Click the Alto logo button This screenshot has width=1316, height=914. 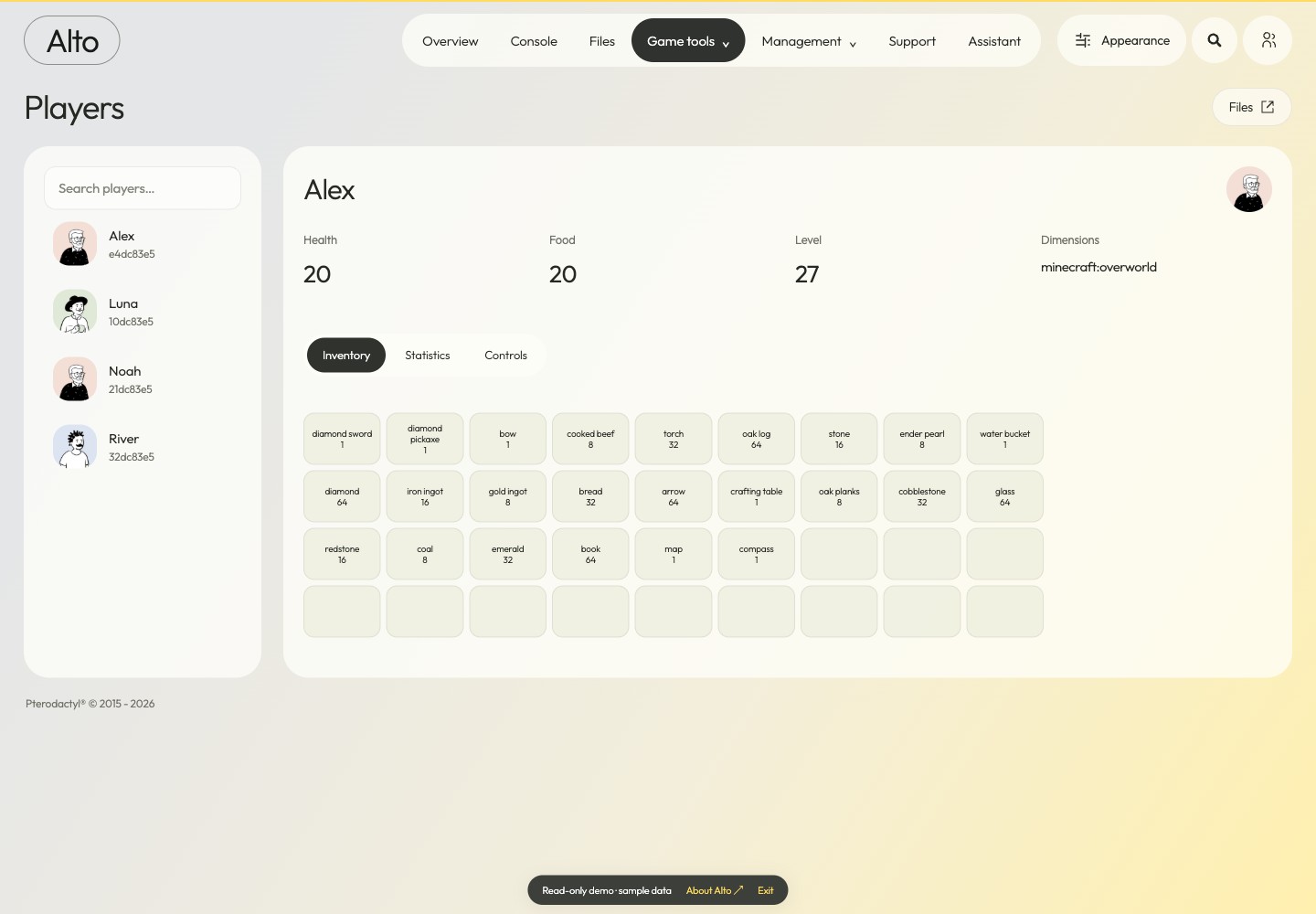72,41
